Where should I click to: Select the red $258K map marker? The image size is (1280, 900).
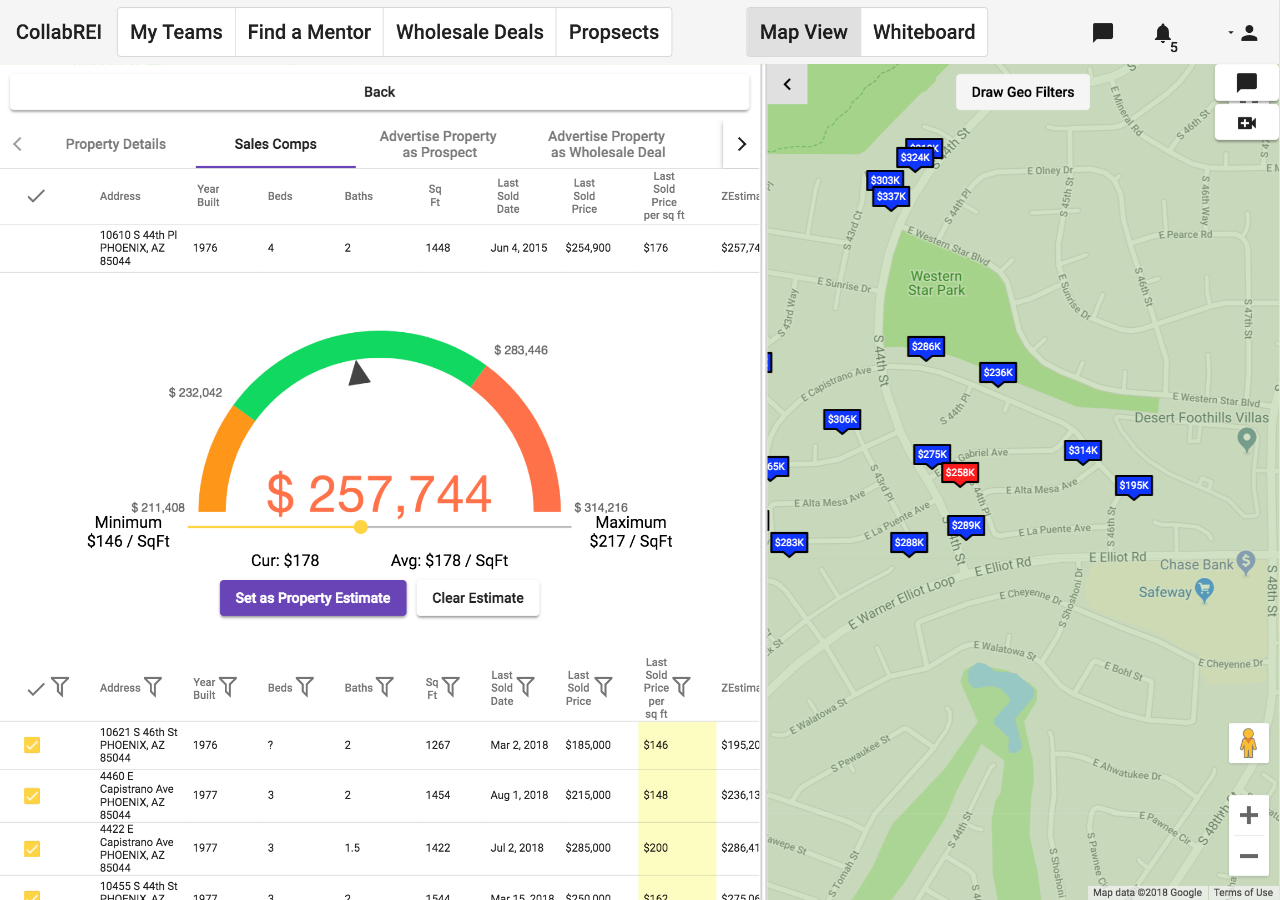(959, 472)
